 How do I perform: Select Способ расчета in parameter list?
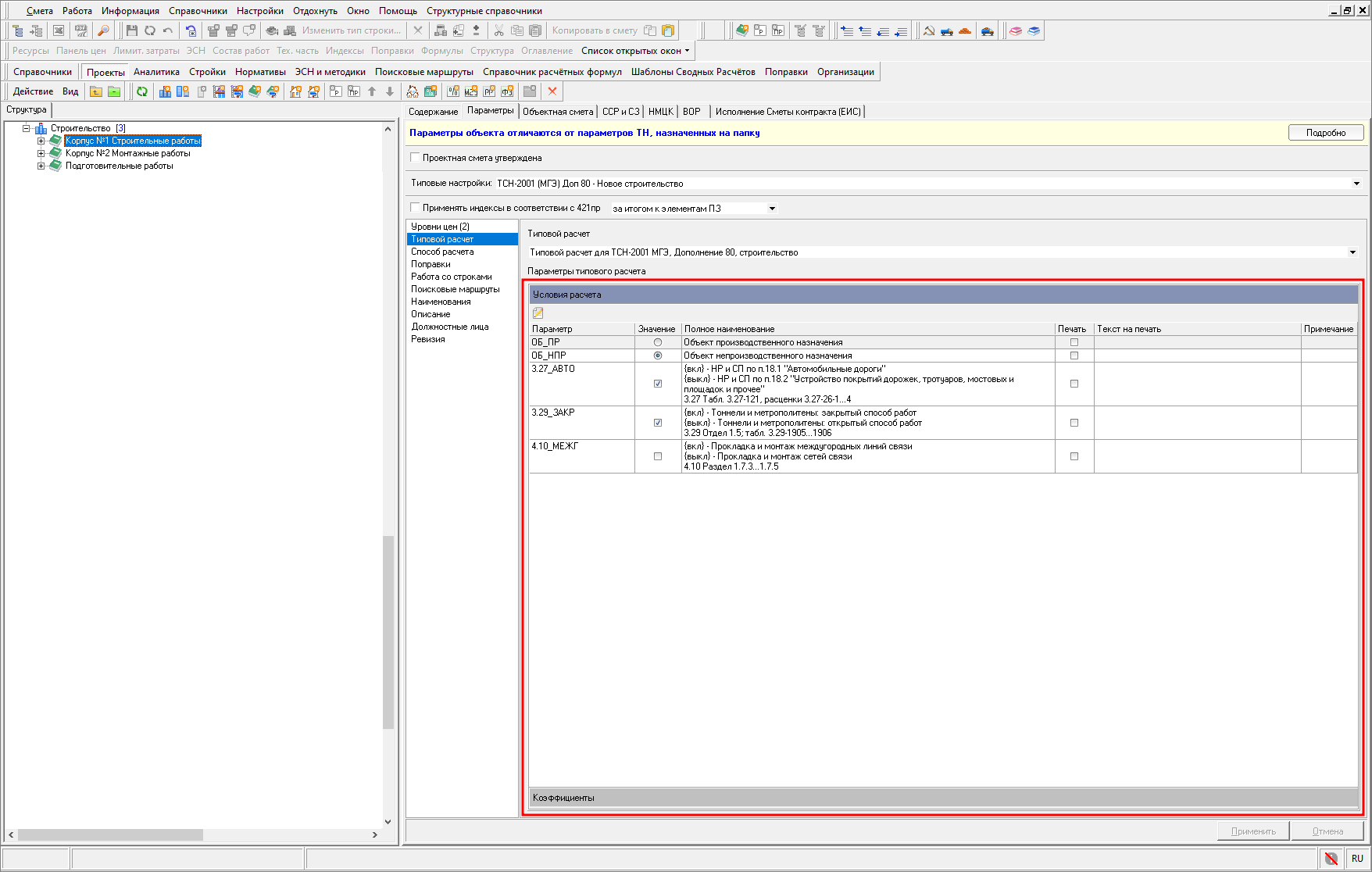[442, 252]
